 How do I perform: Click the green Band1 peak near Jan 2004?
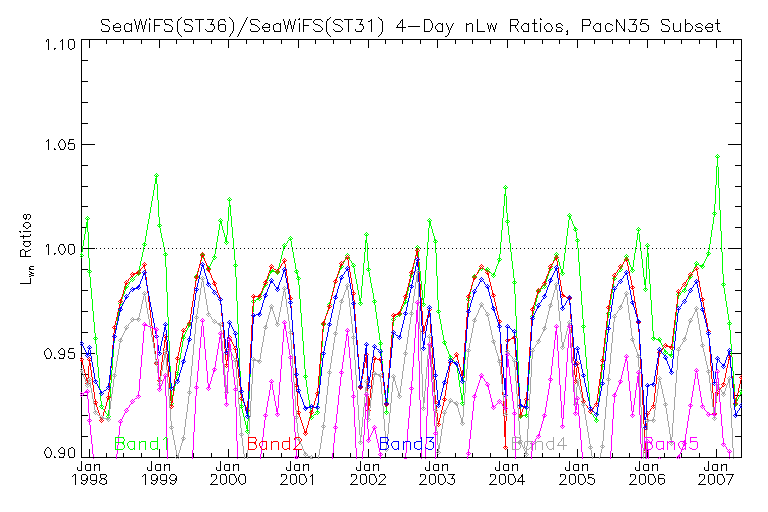click(505, 187)
